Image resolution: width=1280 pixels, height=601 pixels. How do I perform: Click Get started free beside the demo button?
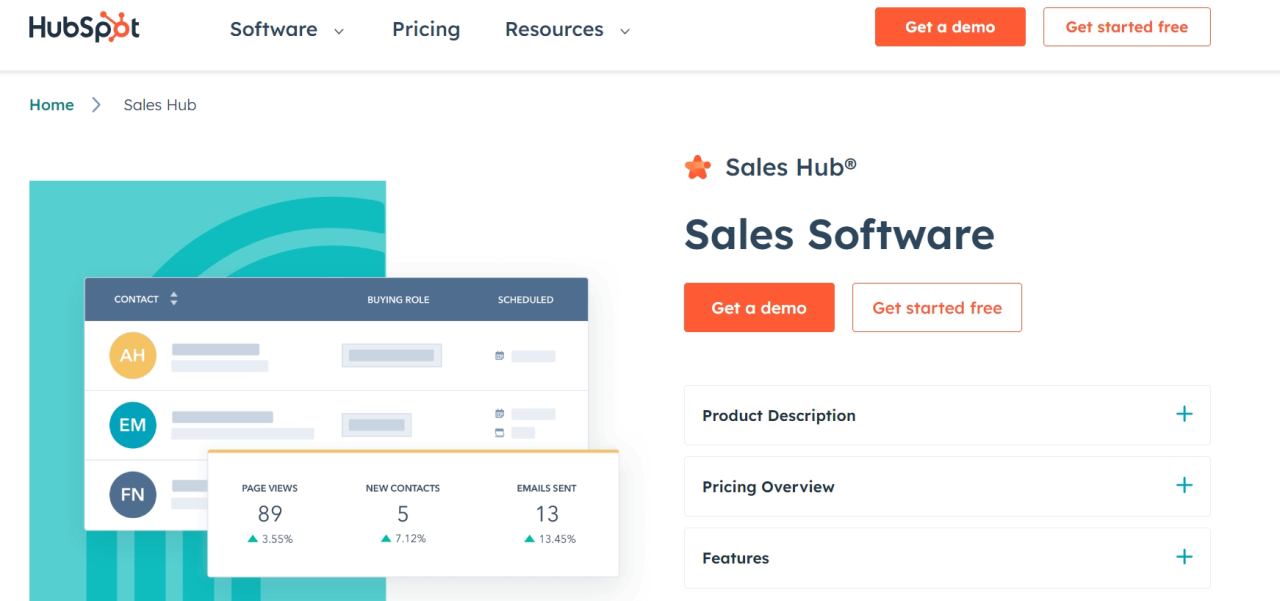(x=936, y=307)
